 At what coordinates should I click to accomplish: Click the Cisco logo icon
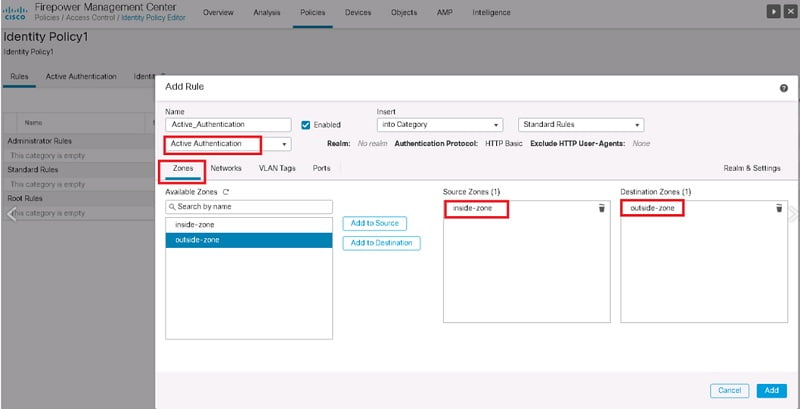tap(15, 14)
